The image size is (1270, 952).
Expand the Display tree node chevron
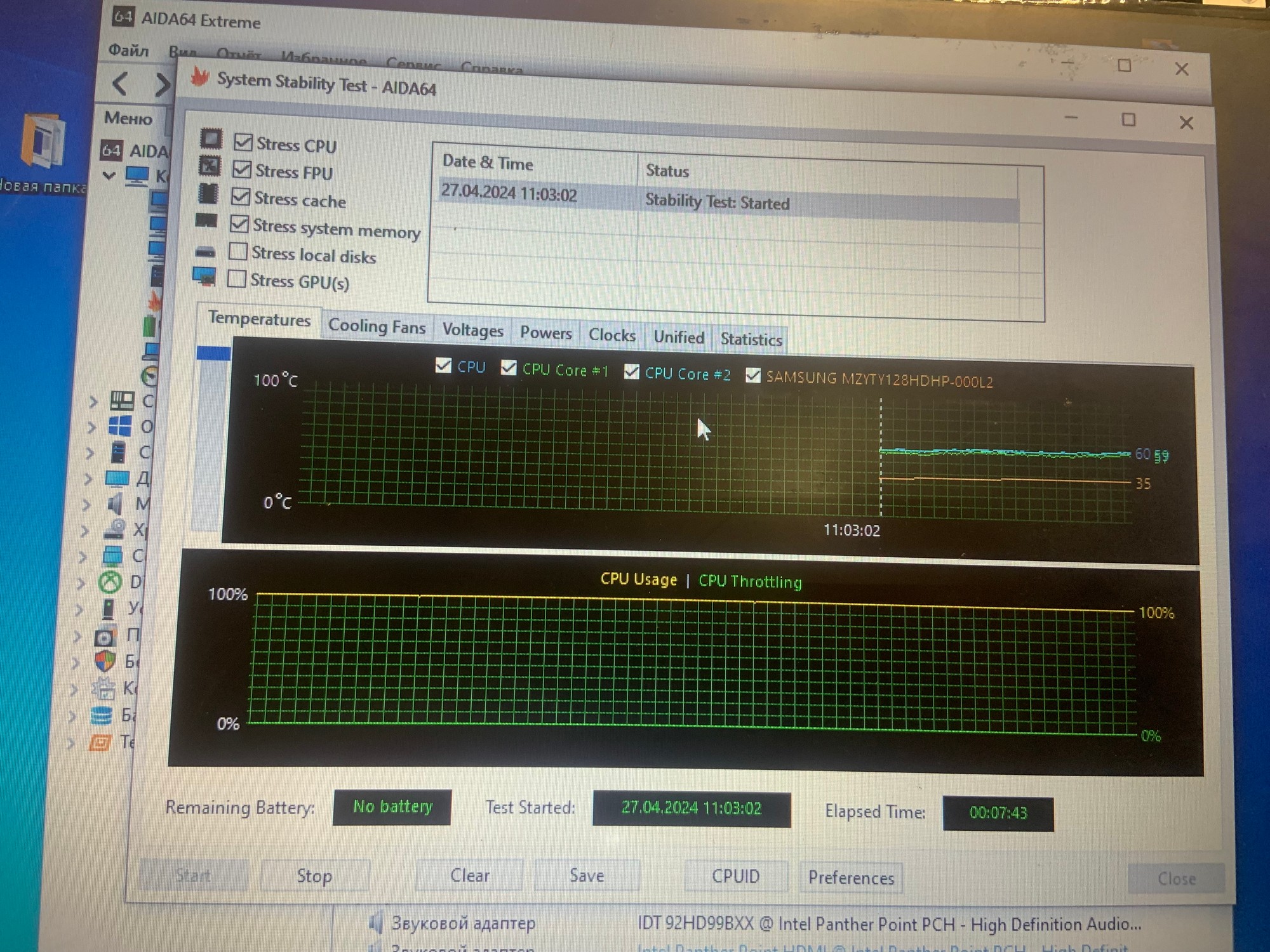(88, 479)
